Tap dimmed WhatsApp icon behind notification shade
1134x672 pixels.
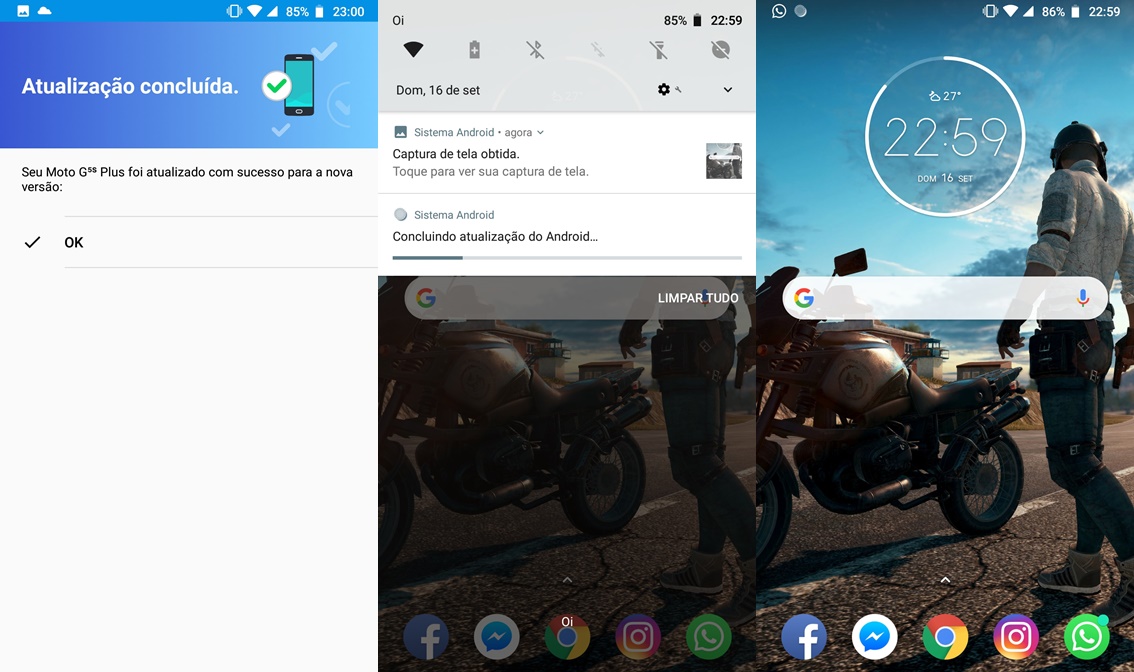click(708, 637)
